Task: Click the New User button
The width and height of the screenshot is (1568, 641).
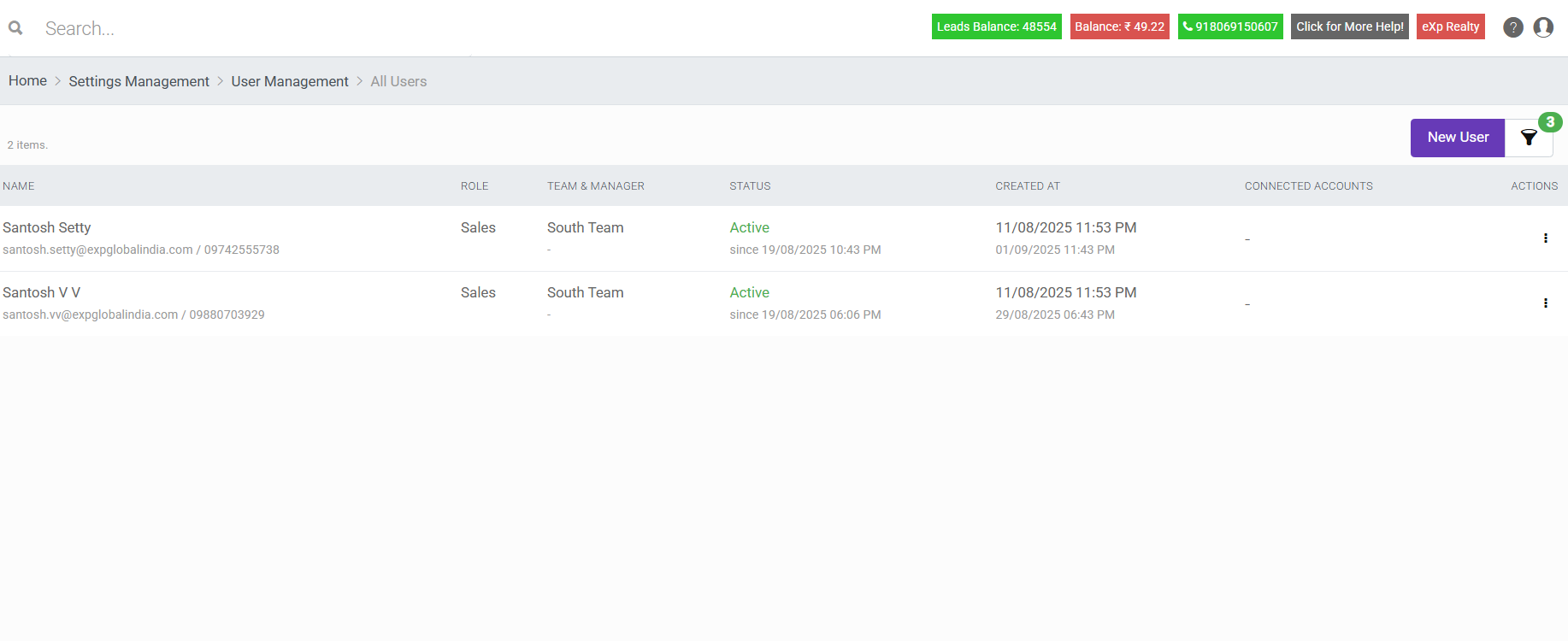Action: pyautogui.click(x=1457, y=138)
